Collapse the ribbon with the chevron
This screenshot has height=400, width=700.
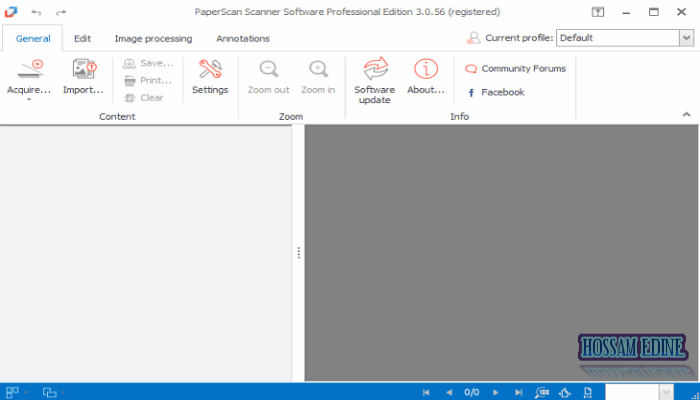[x=686, y=115]
